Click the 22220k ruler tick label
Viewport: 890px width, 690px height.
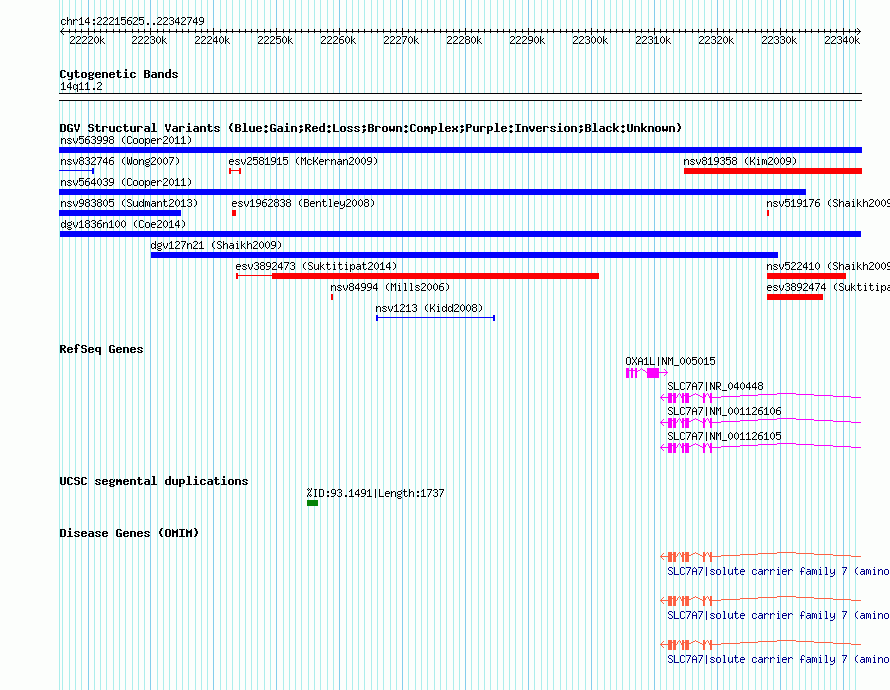[x=87, y=40]
